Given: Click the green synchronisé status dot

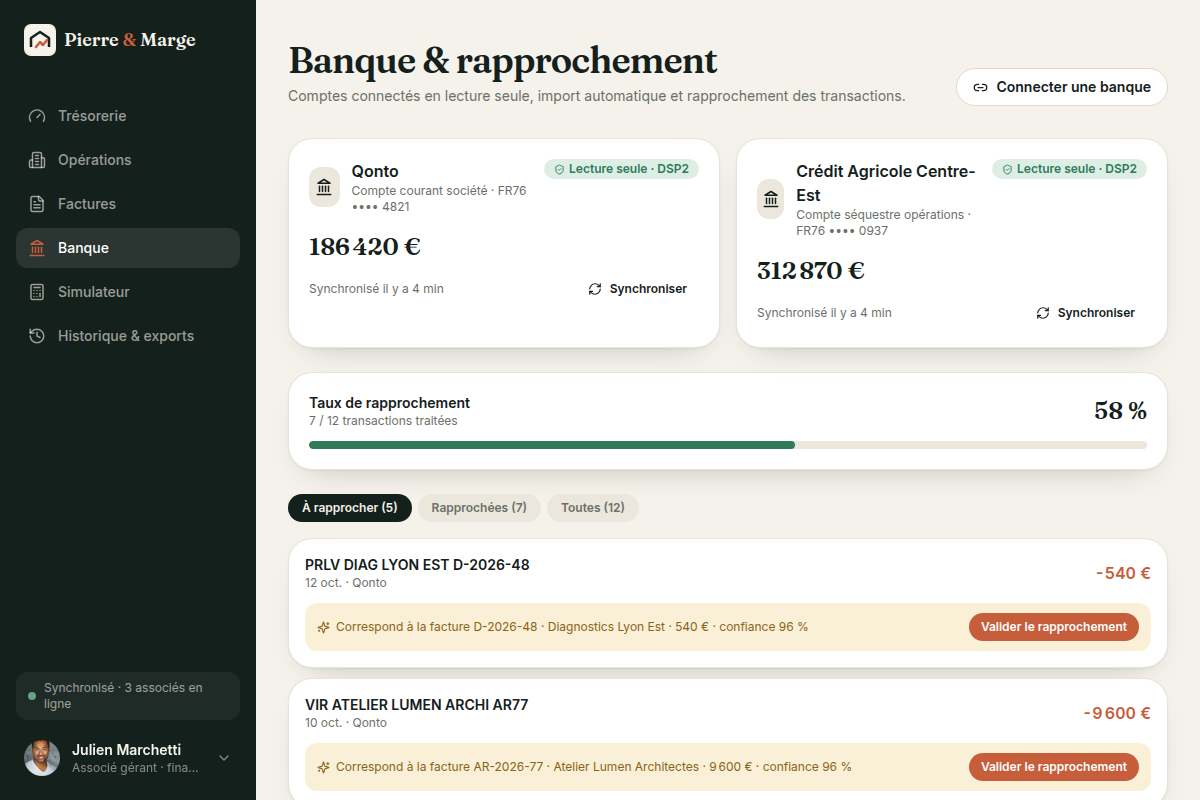Looking at the screenshot, I should tap(32, 696).
